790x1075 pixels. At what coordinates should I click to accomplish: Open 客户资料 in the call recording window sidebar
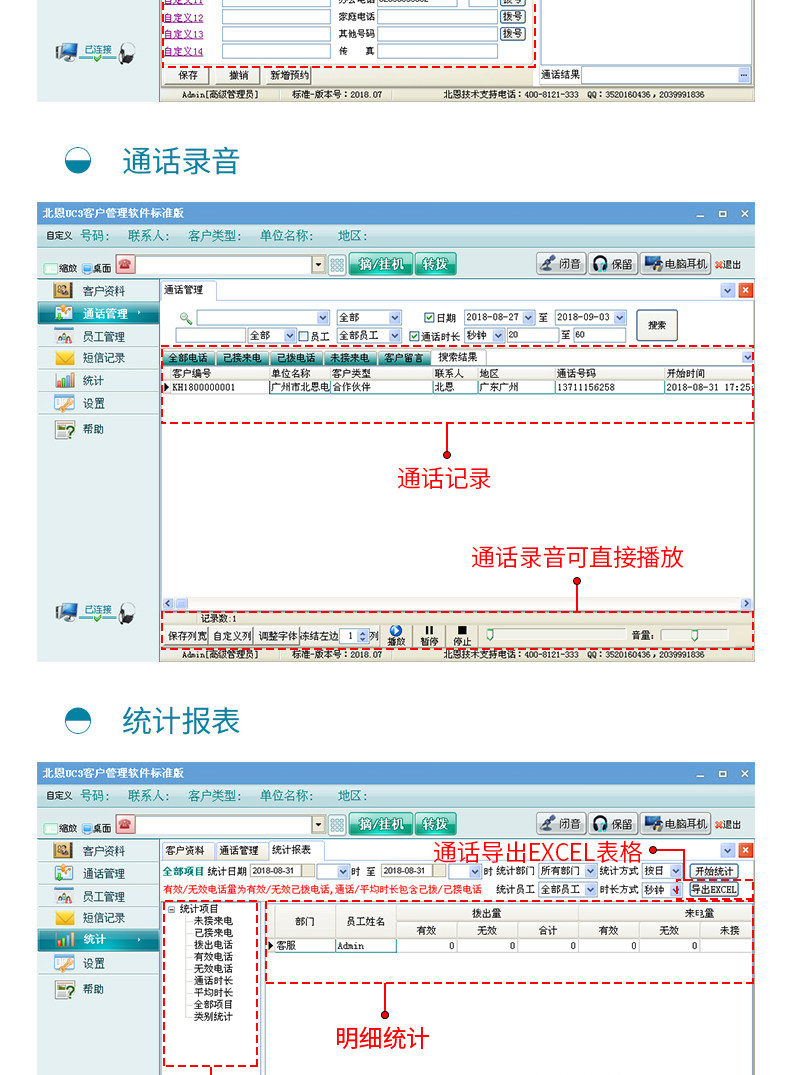click(98, 291)
